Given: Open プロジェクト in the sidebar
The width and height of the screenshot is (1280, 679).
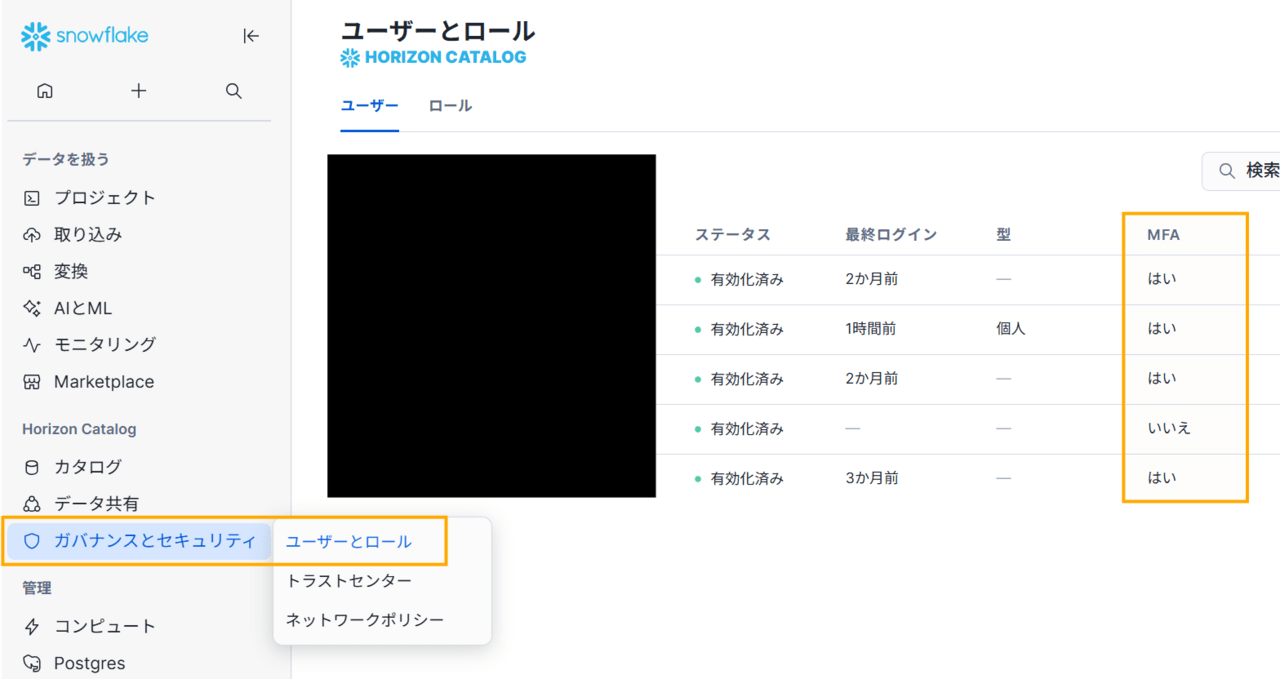Looking at the screenshot, I should (104, 198).
